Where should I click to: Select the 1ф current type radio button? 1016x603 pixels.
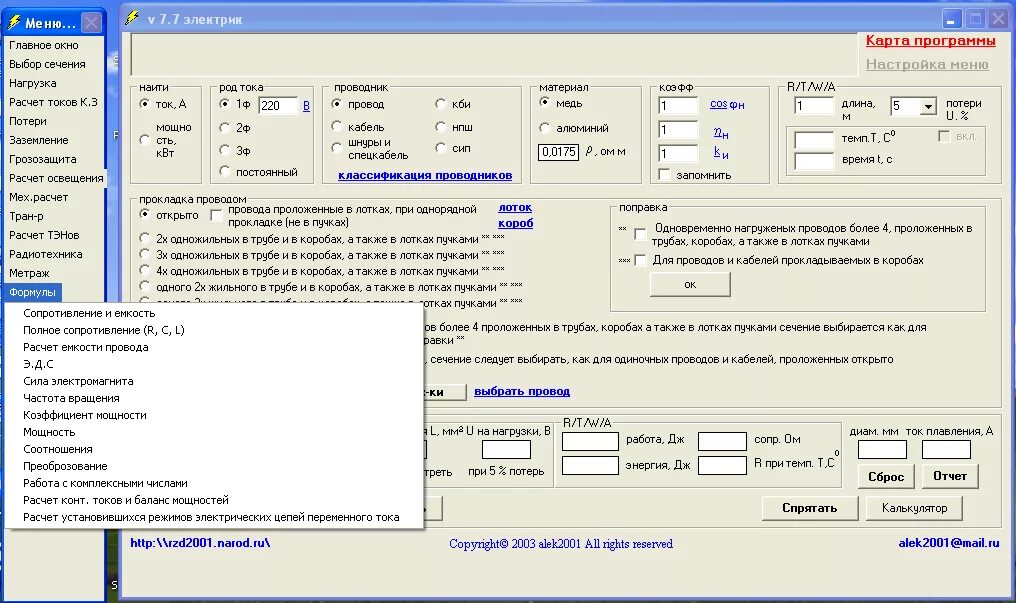click(225, 104)
